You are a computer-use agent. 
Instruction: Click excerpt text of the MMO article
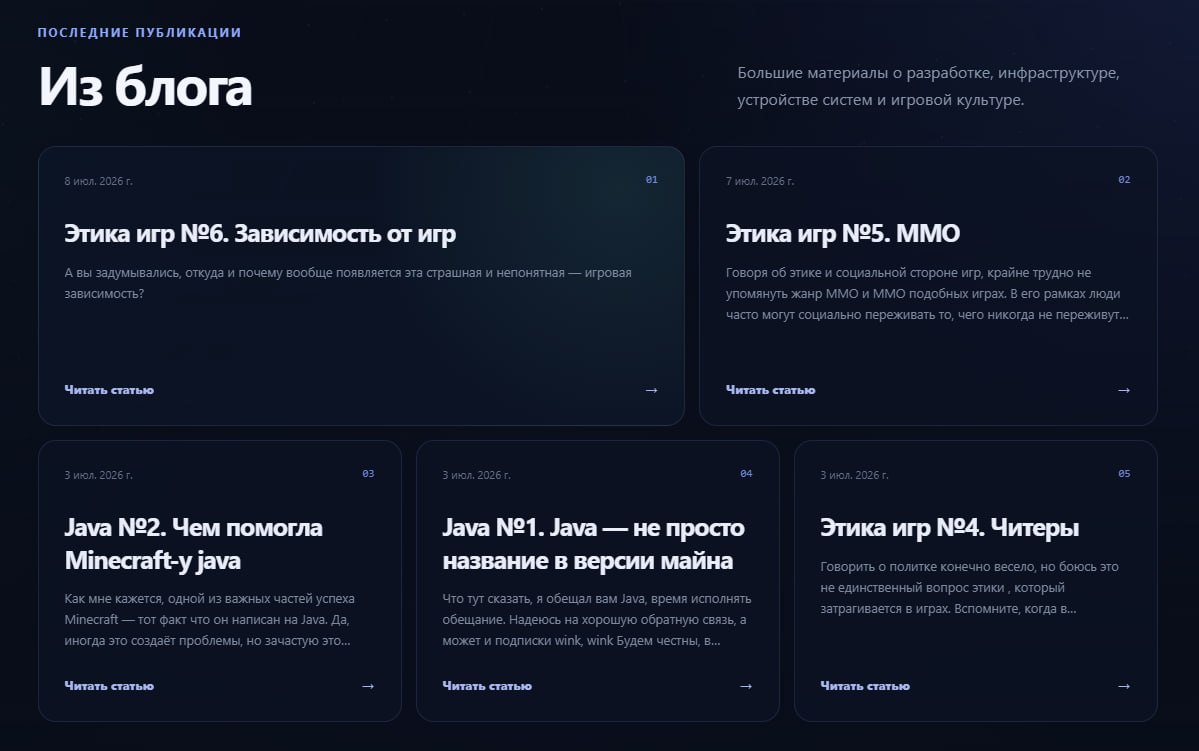tap(927, 294)
